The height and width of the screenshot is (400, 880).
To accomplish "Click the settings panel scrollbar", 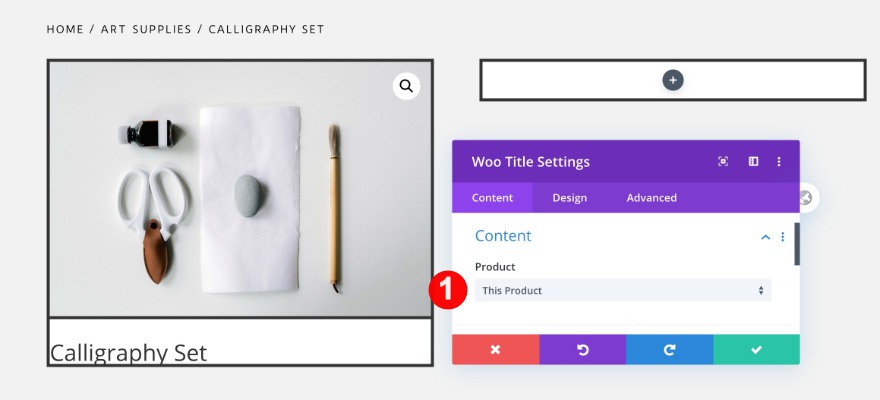I will pyautogui.click(x=797, y=244).
